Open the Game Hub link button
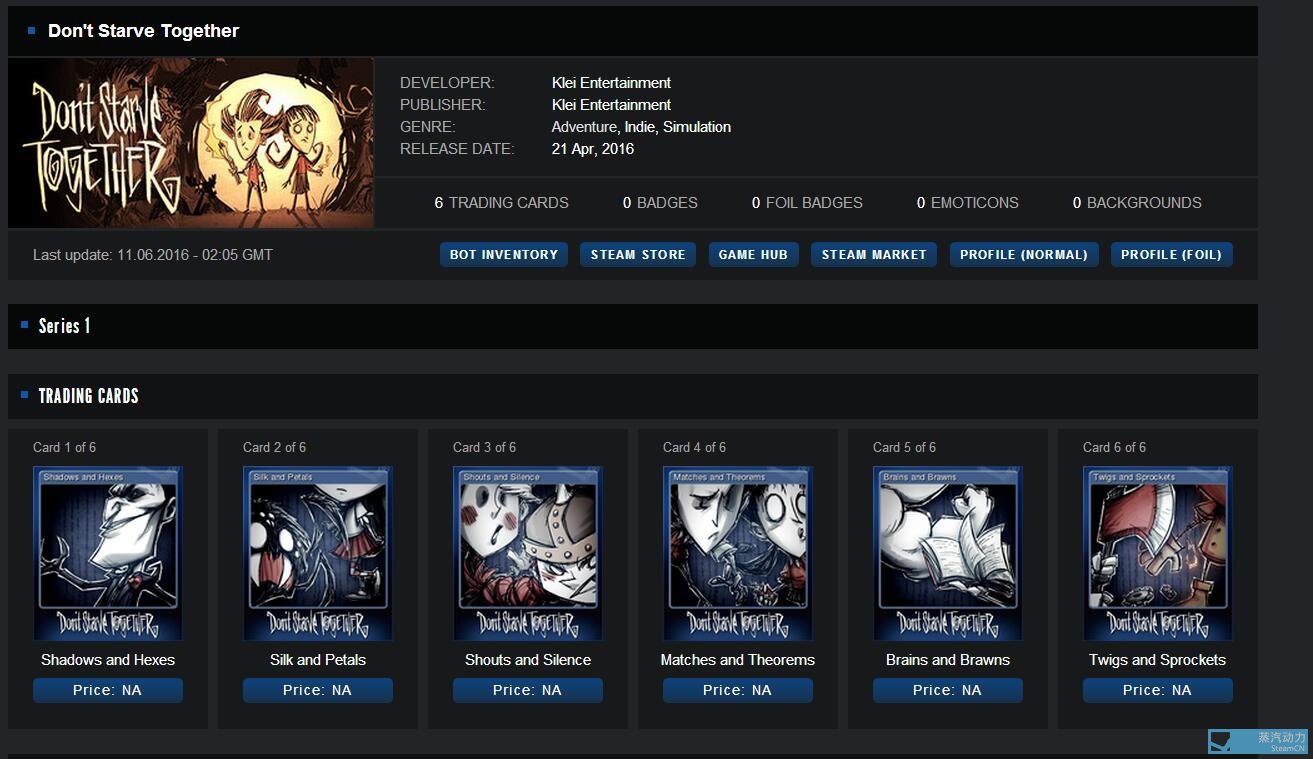This screenshot has height=759, width=1313. 753,255
